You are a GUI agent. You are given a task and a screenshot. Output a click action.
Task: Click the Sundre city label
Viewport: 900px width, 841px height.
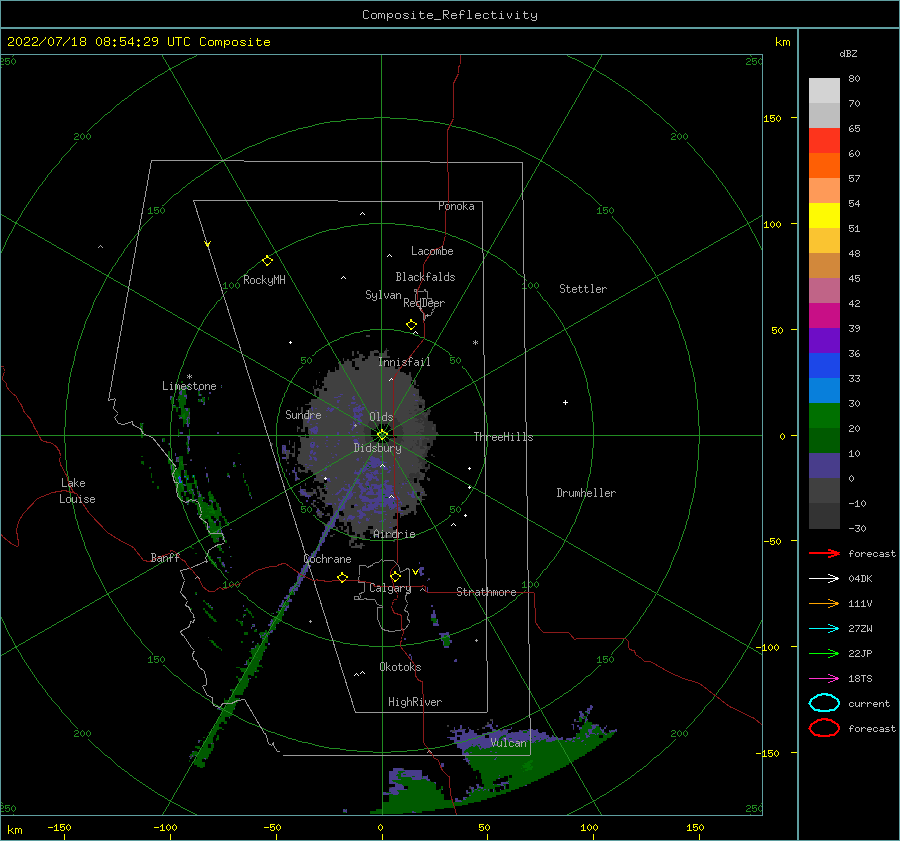[303, 414]
